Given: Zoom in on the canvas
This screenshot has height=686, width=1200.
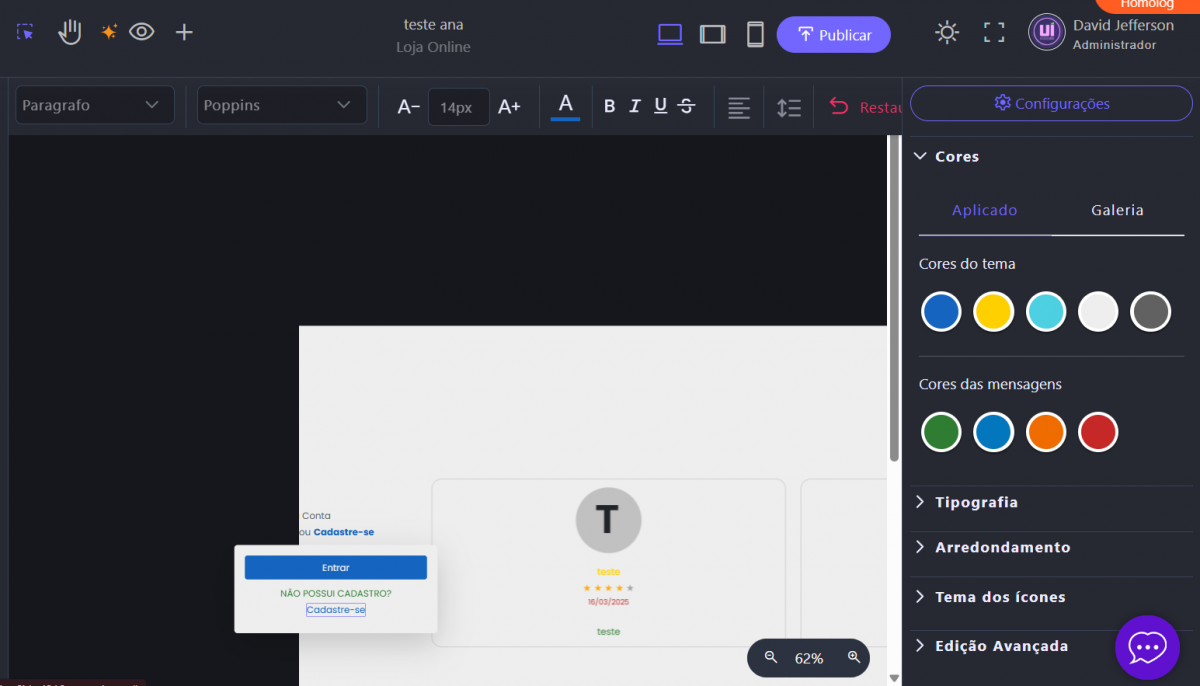Looking at the screenshot, I should 853,657.
